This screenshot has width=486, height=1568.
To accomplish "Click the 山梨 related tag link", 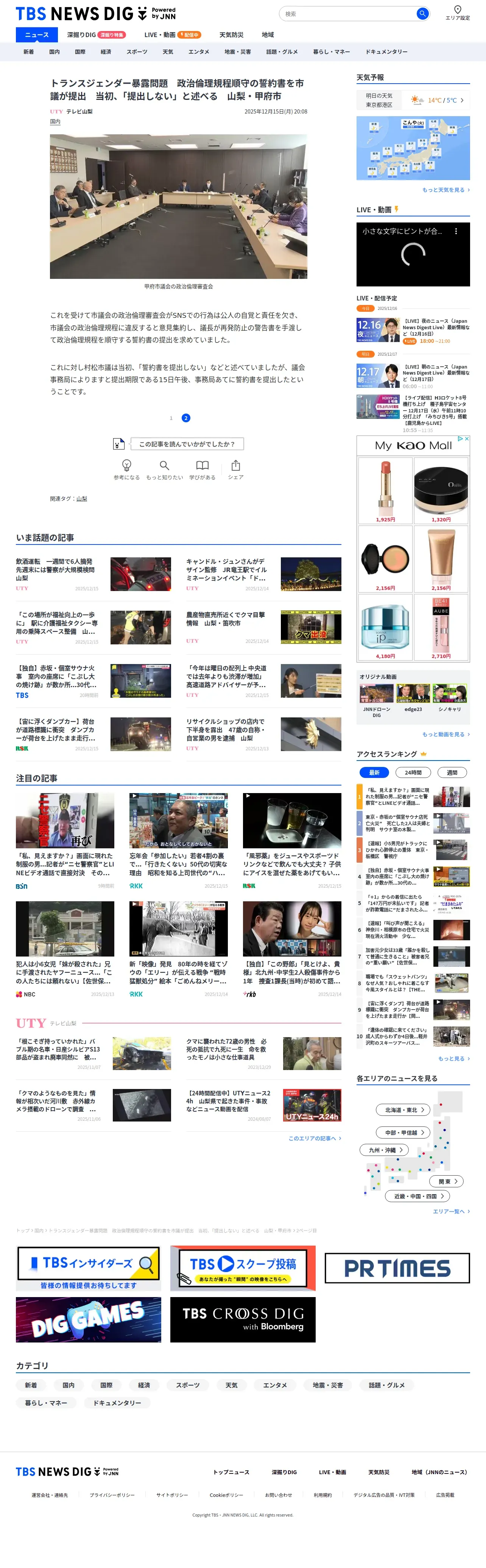I will point(82,499).
